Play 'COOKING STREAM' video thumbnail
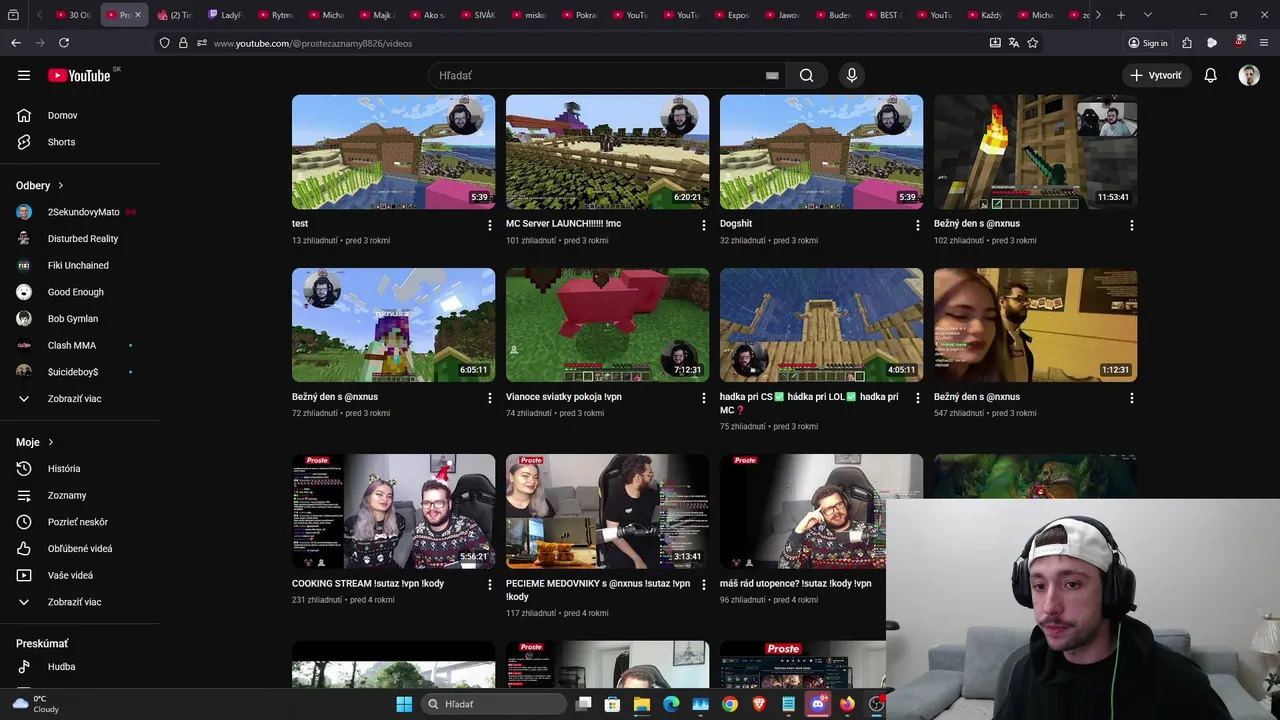This screenshot has height=720, width=1280. click(x=393, y=511)
